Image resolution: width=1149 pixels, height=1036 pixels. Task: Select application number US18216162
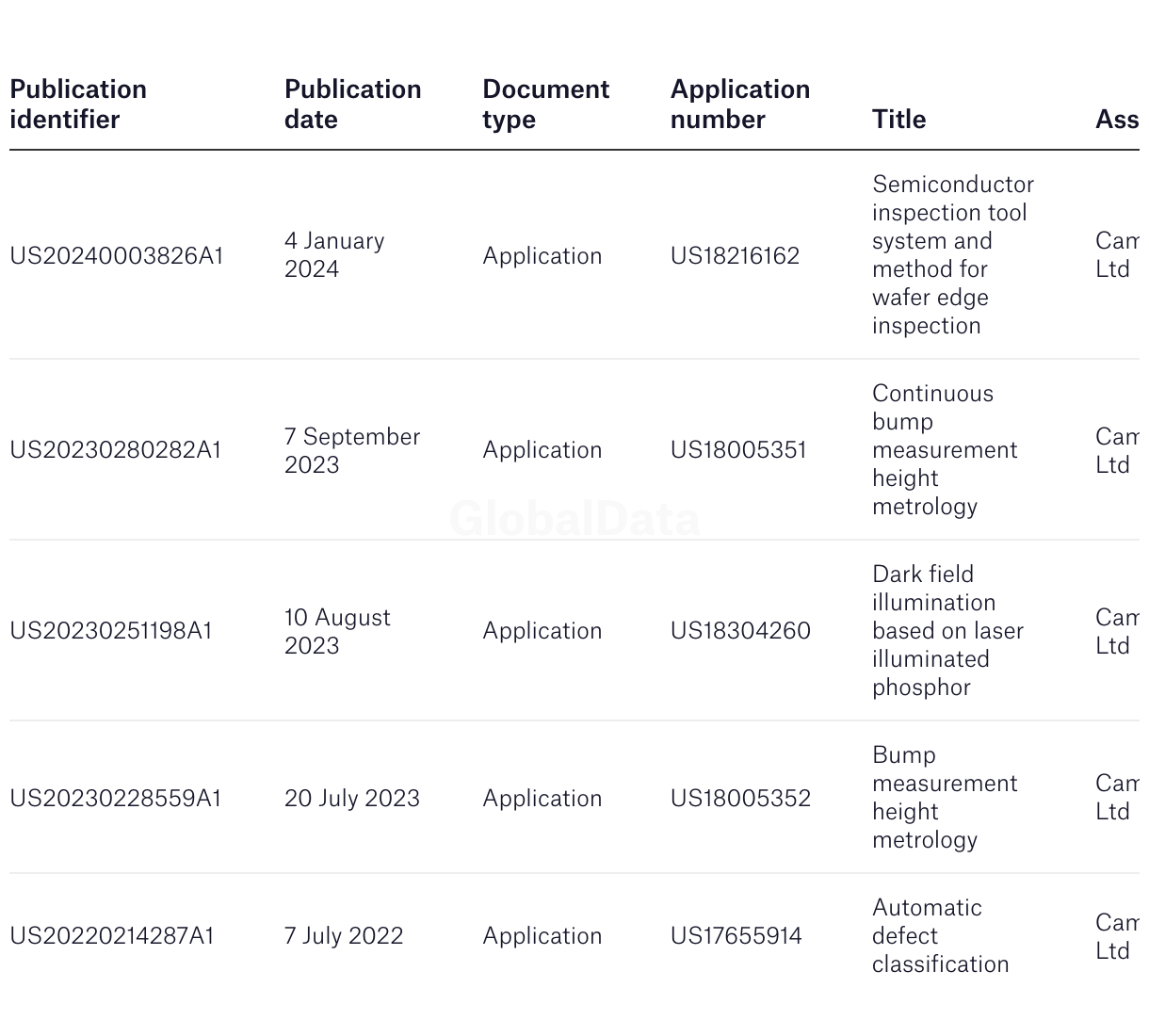pyautogui.click(x=736, y=256)
